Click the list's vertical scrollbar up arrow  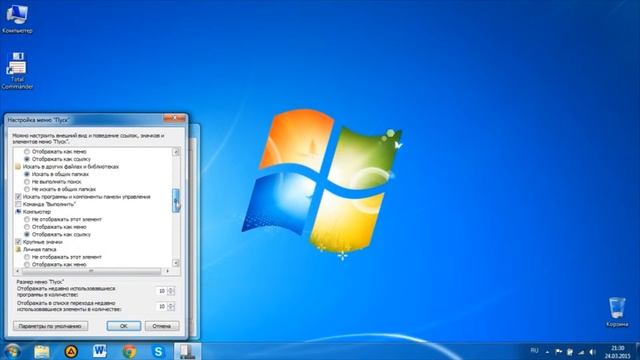(176, 152)
